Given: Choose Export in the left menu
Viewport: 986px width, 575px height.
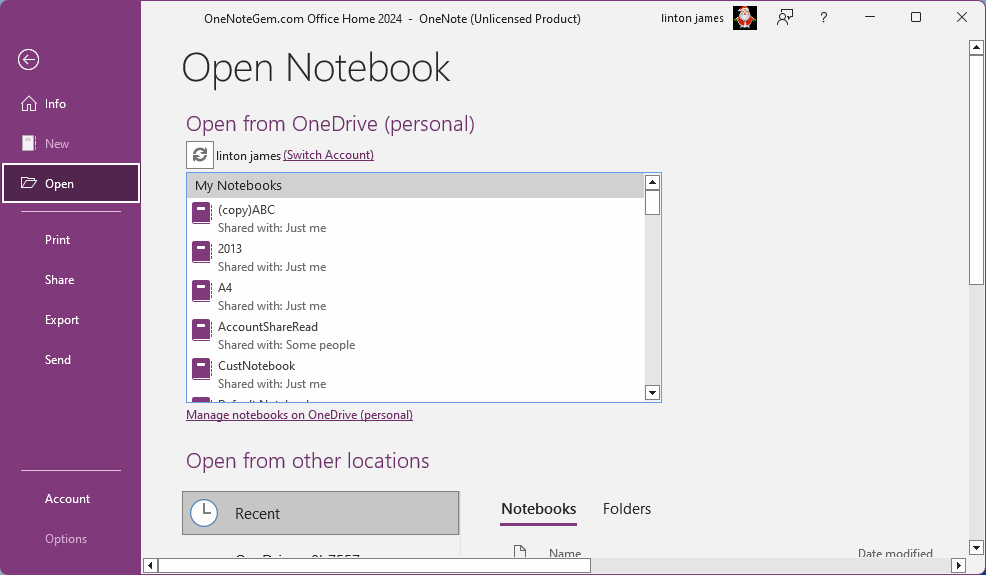Looking at the screenshot, I should coord(62,320).
